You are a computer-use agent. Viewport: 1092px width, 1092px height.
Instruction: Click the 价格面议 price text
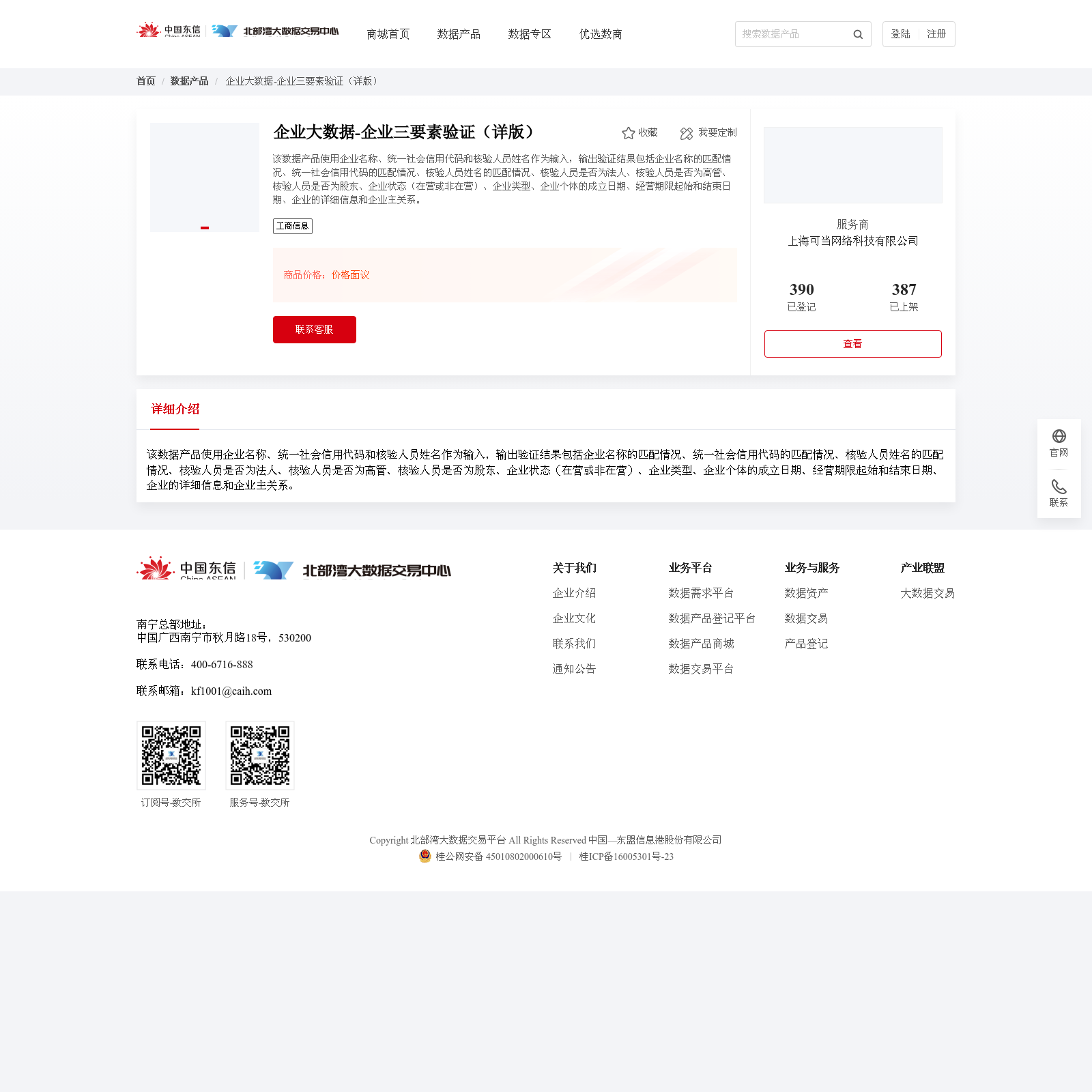click(351, 275)
